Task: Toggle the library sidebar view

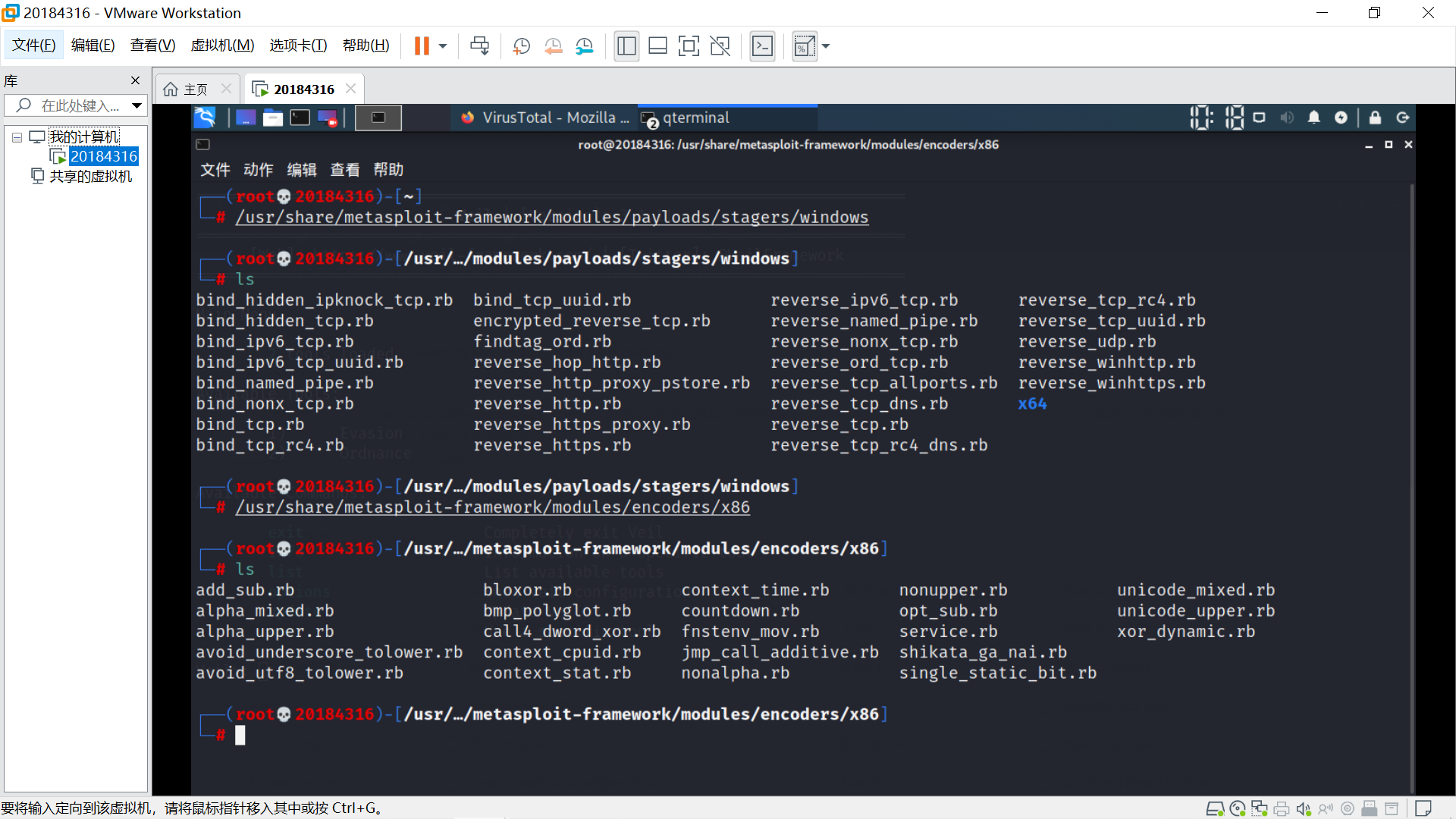Action: pyautogui.click(x=626, y=46)
